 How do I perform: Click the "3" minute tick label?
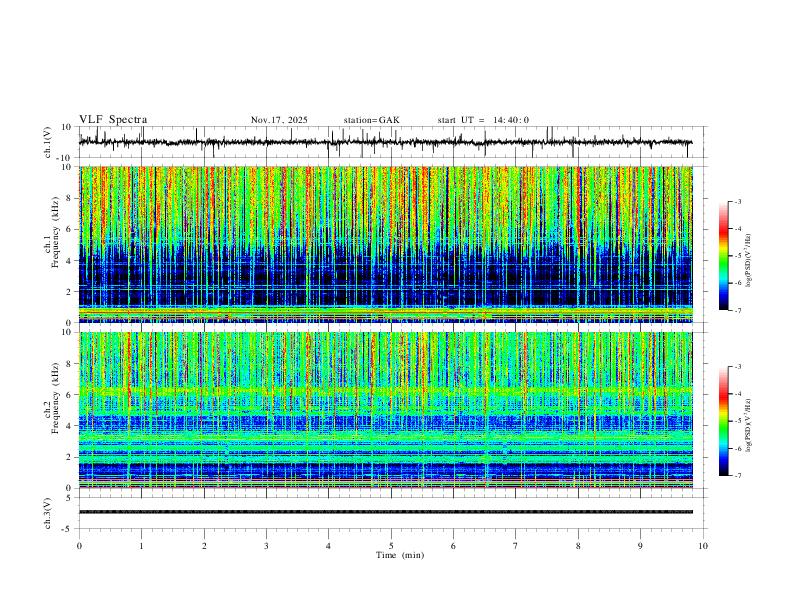pos(266,546)
